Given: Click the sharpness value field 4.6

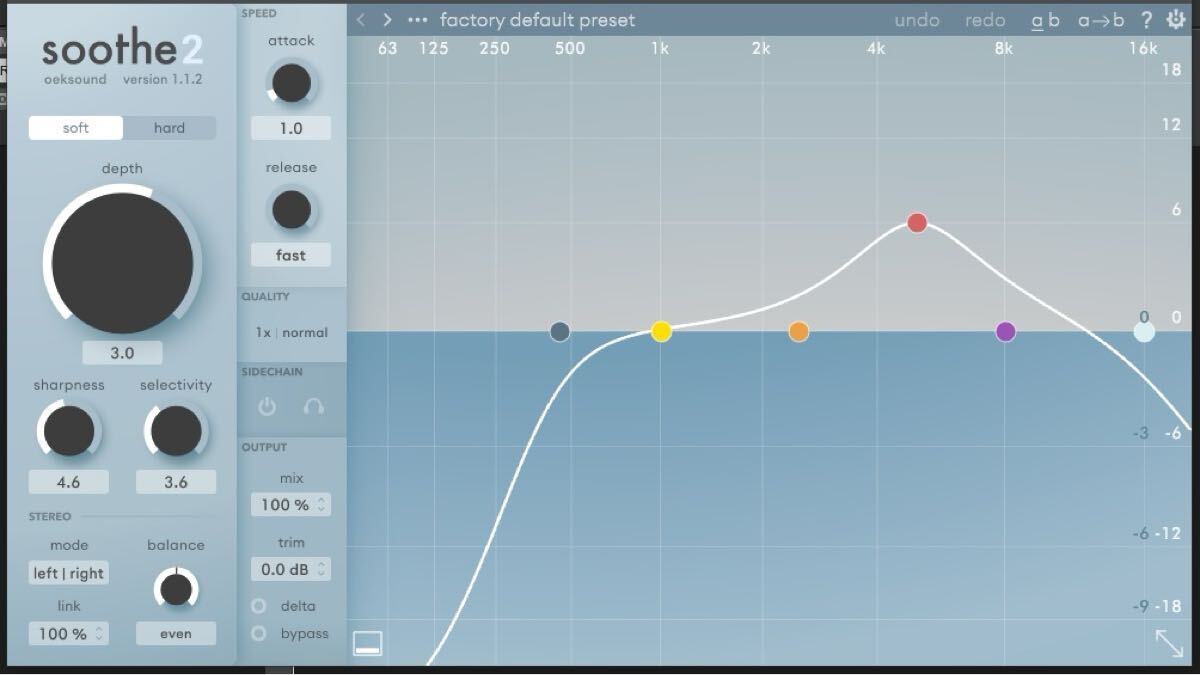Looking at the screenshot, I should point(69,482).
